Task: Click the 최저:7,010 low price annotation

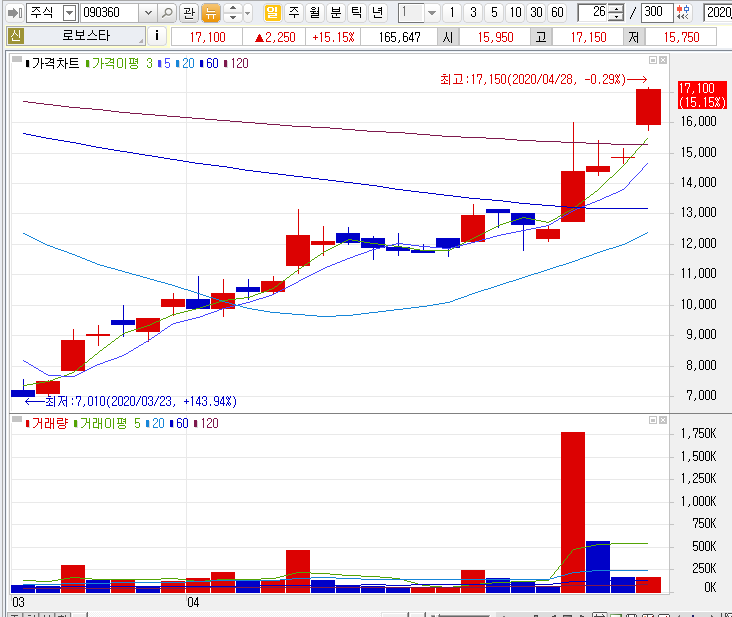Action: (131, 401)
